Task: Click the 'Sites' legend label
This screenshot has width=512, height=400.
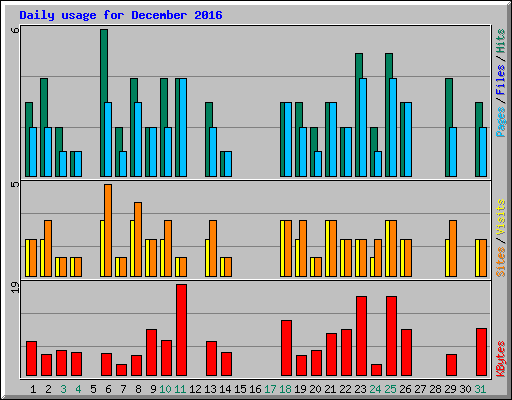Action: point(501,262)
